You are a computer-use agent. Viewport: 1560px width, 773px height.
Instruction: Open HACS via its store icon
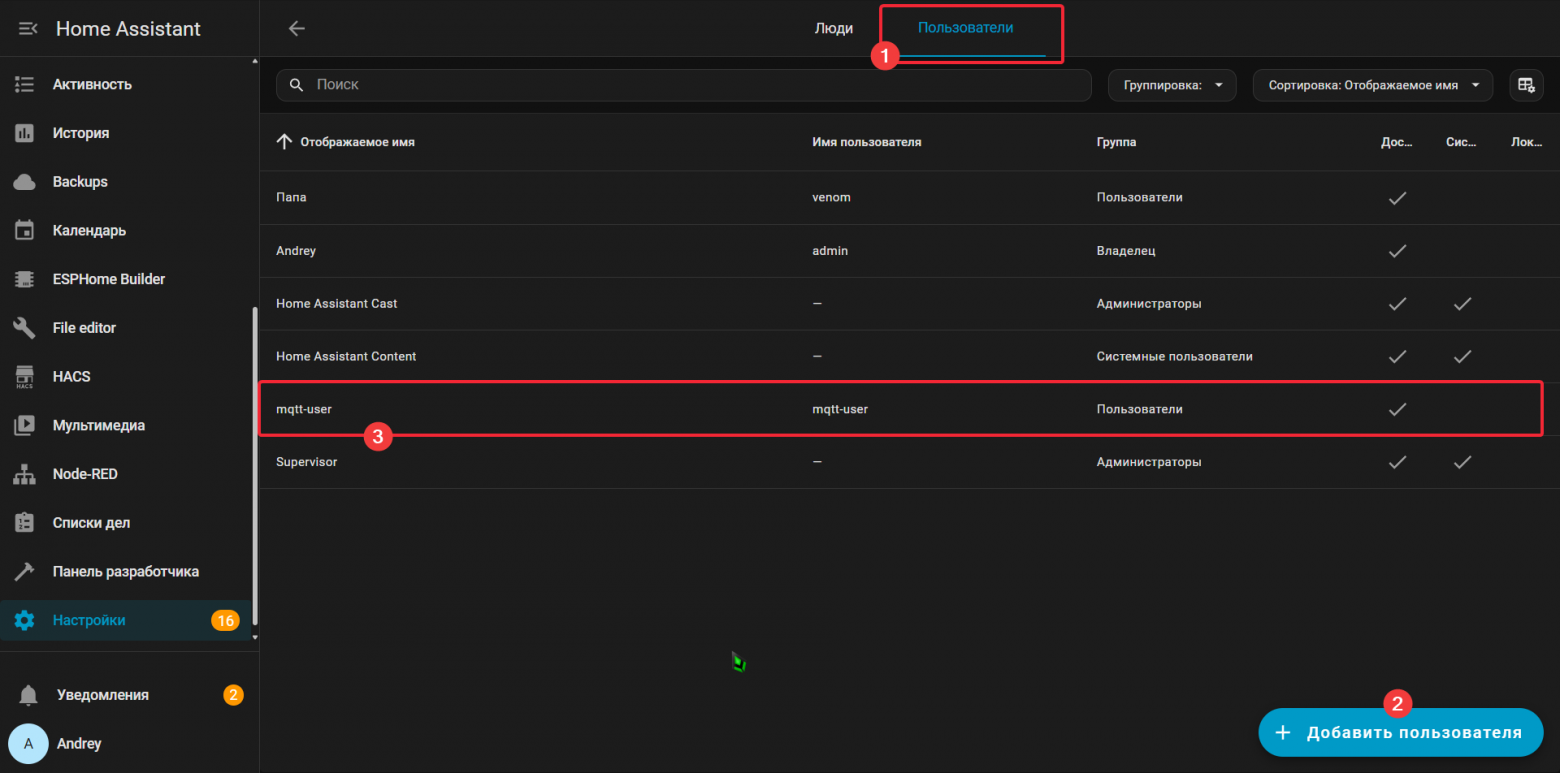[25, 377]
